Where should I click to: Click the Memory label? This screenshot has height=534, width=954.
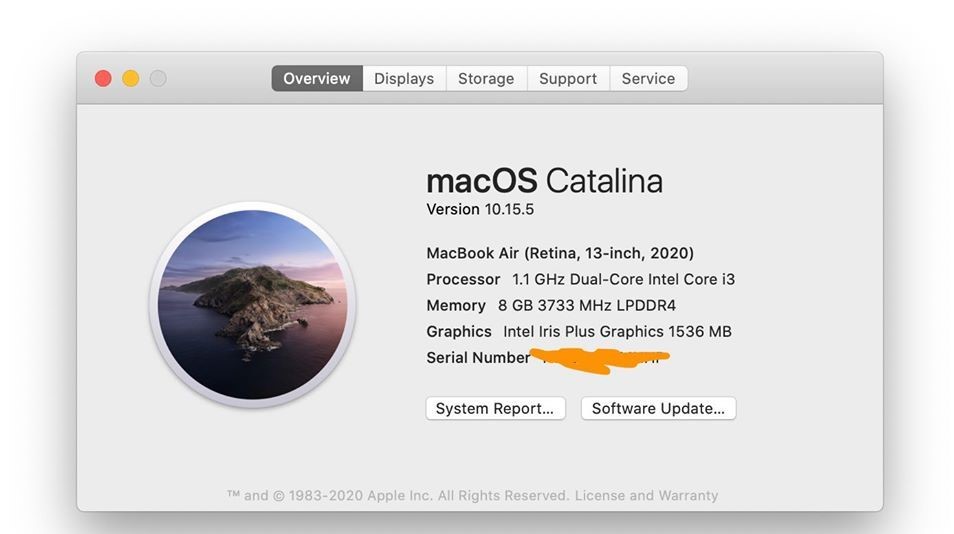(x=456, y=305)
